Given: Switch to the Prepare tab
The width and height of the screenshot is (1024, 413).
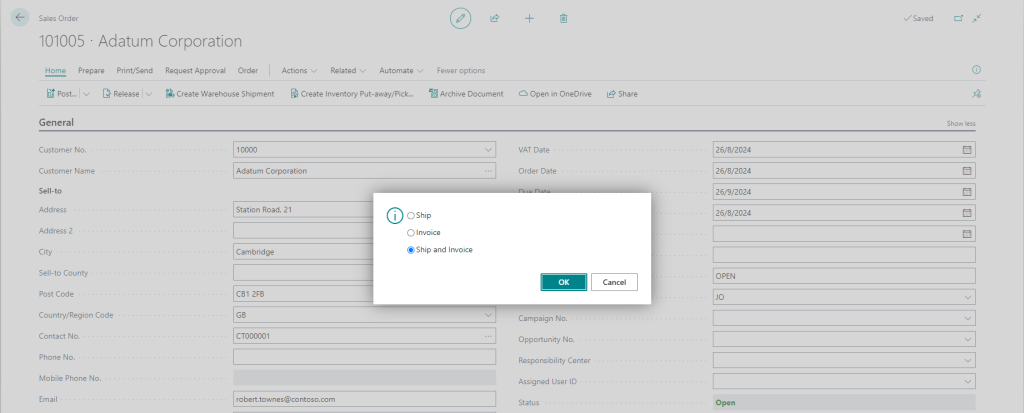Looking at the screenshot, I should [x=91, y=71].
